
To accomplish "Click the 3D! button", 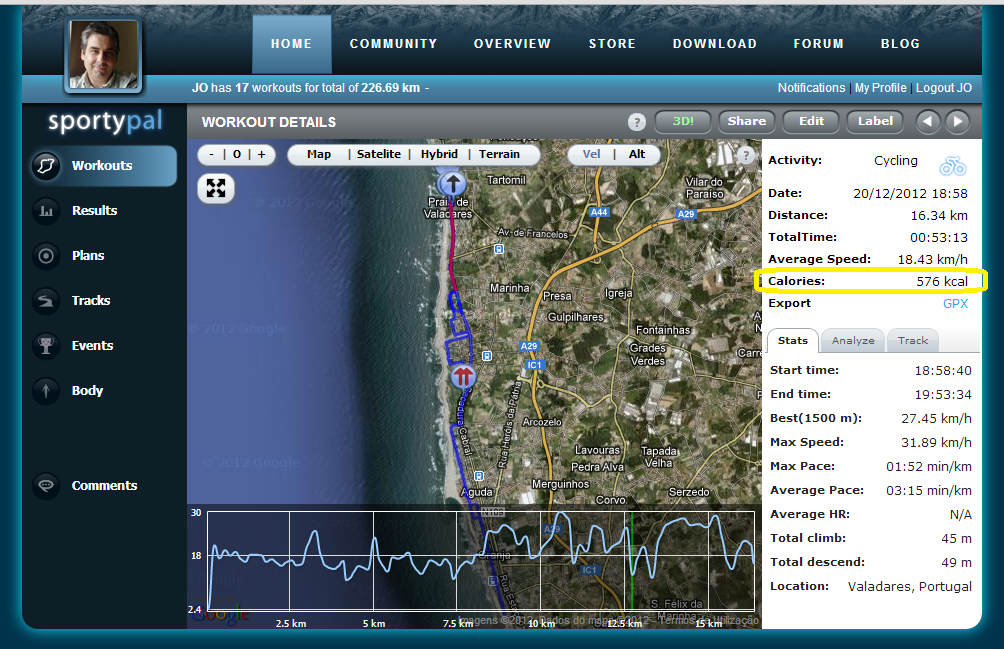I will 683,122.
